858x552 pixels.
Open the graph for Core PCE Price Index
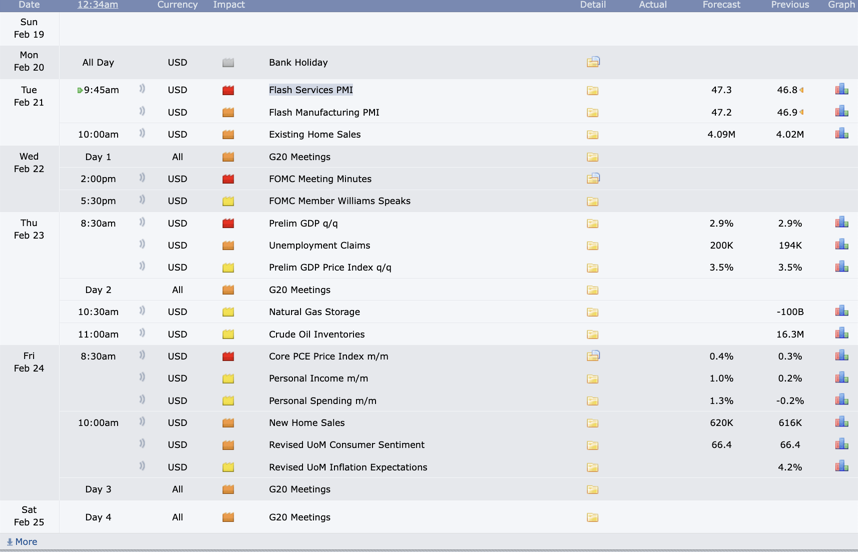(841, 356)
